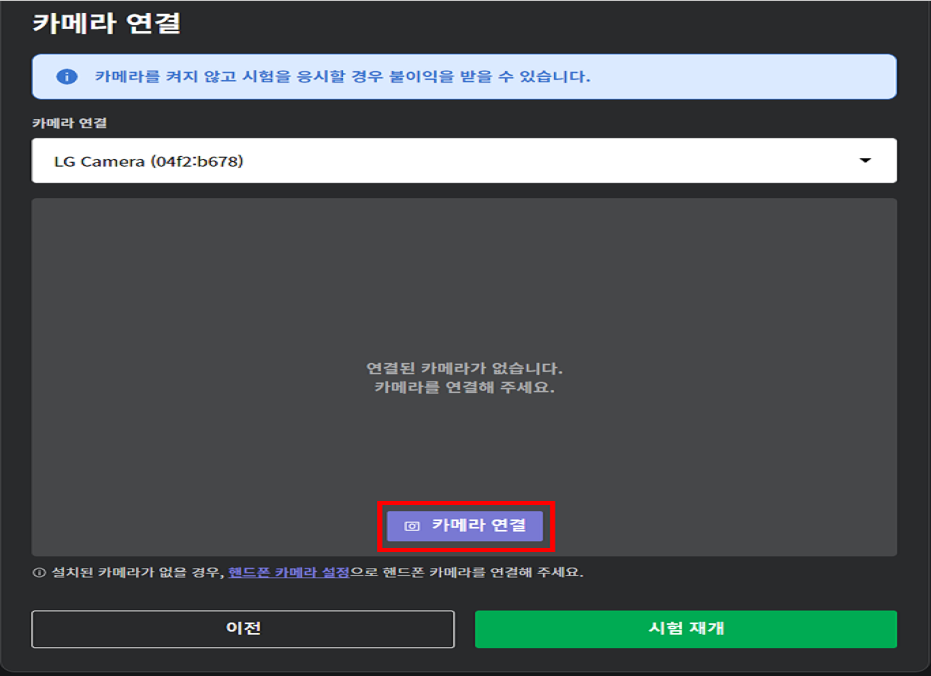This screenshot has width=931, height=676.
Task: Click '핸드폰 카메라를 연결해 주세요' footnote ending
Action: (x=481, y=573)
